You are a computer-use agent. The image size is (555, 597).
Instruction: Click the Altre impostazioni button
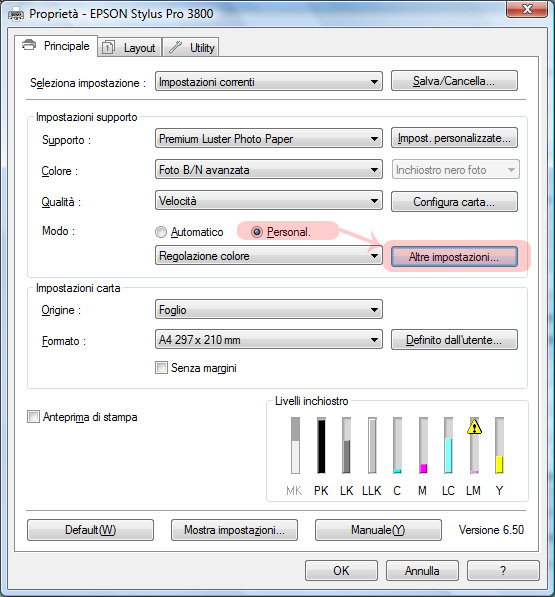click(x=454, y=257)
